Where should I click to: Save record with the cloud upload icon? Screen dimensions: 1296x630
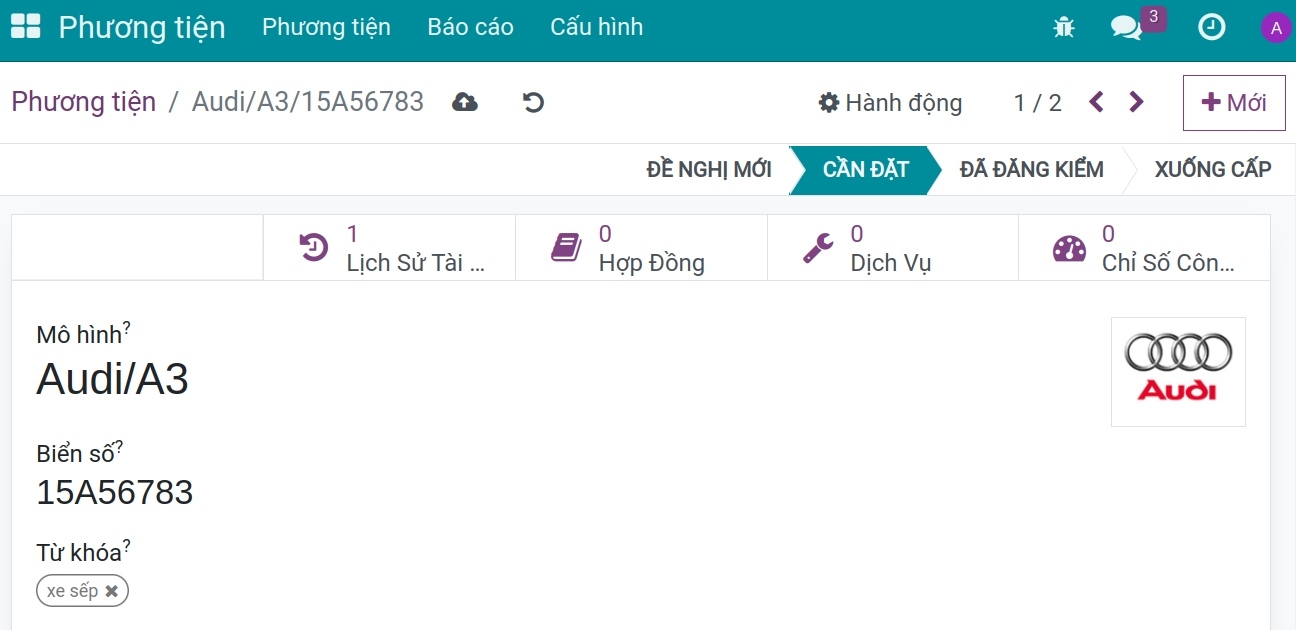pyautogui.click(x=465, y=102)
